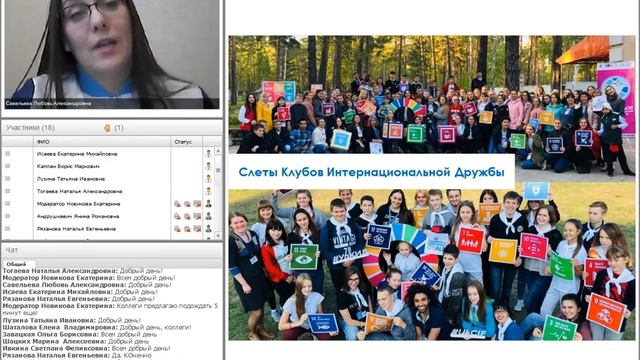
Task: Open the Общий chat tab
Action: (16, 264)
